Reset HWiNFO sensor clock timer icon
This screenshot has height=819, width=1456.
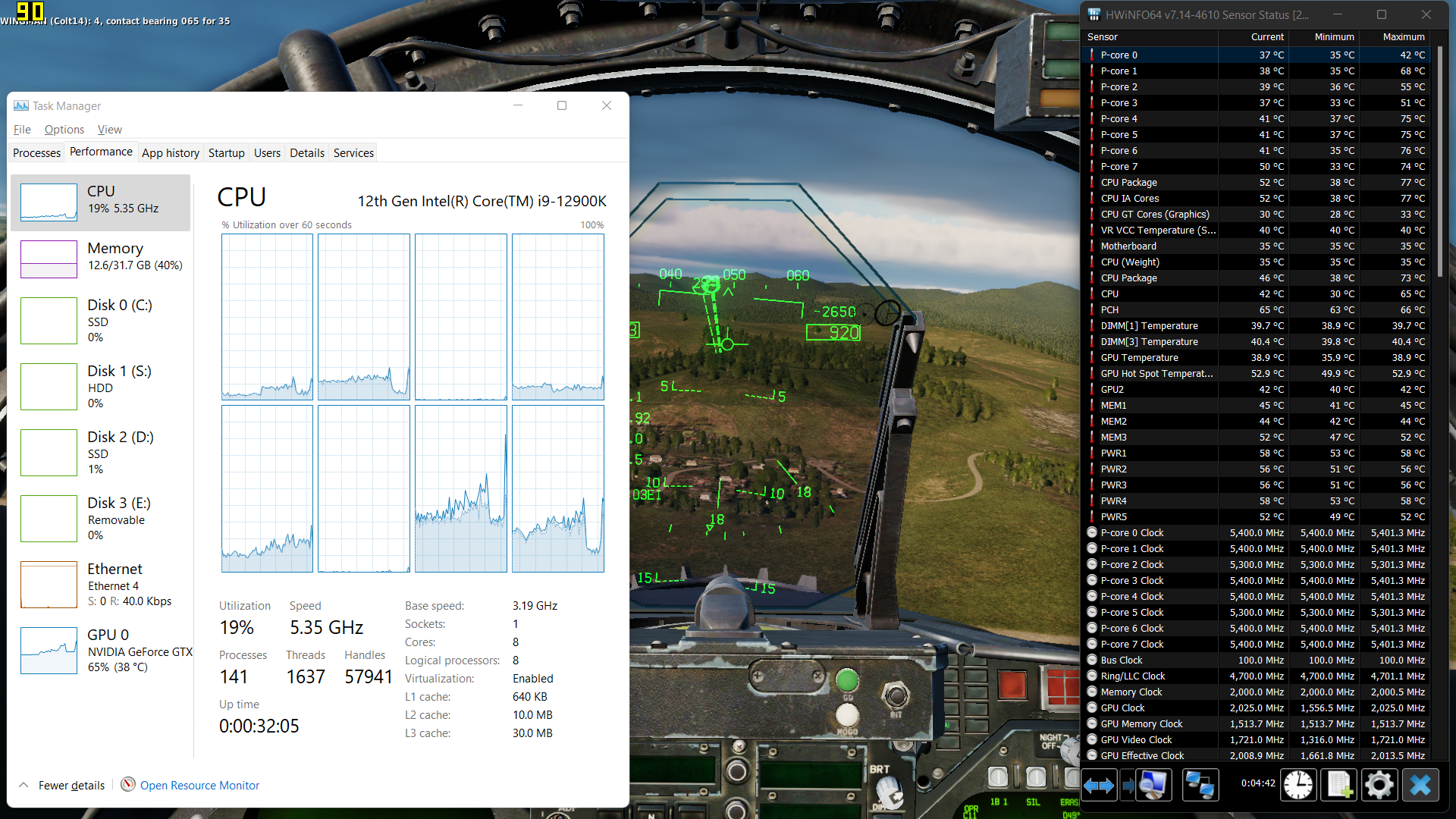click(1298, 785)
